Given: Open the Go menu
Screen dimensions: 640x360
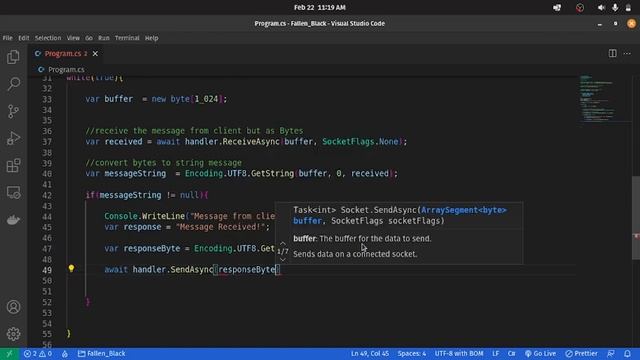Looking at the screenshot, I should pyautogui.click(x=89, y=38).
